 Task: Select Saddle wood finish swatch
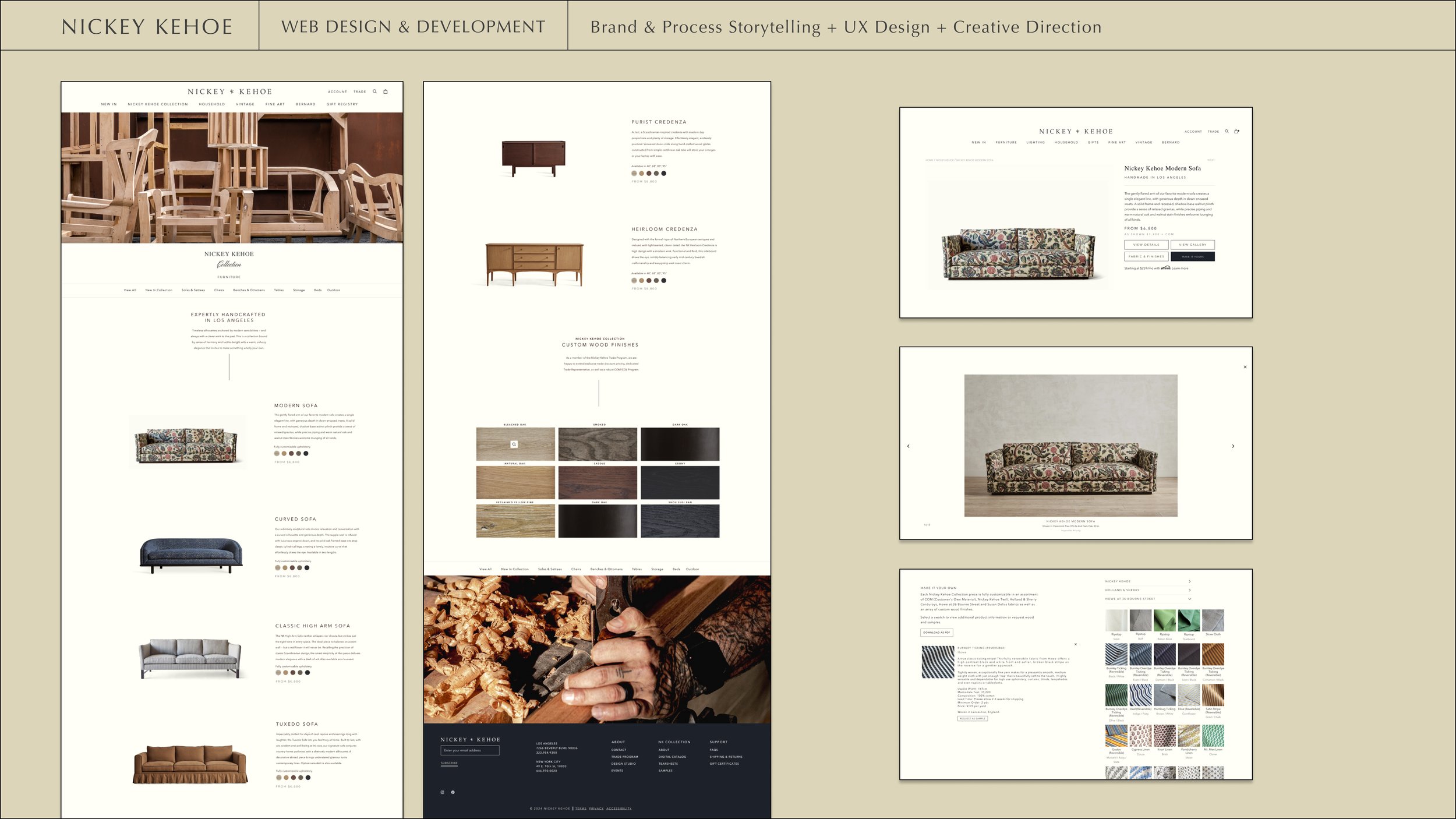(598, 482)
